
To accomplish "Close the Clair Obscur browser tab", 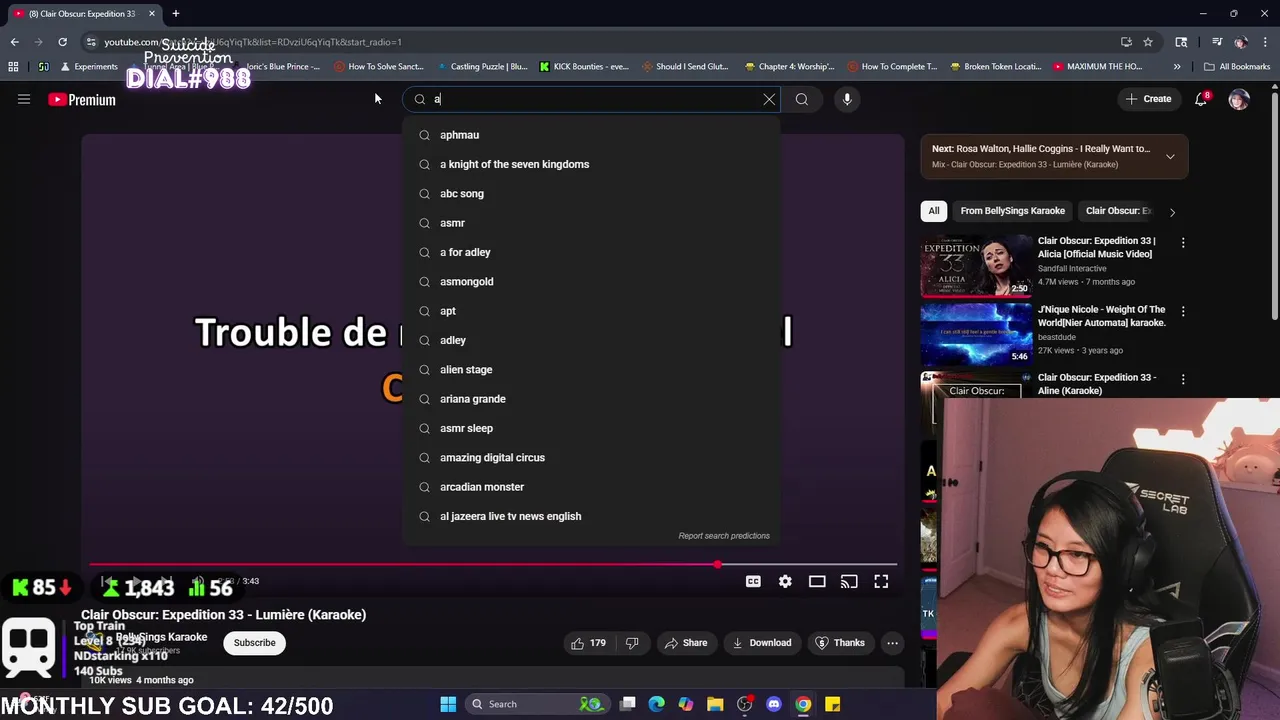I will 152,13.
